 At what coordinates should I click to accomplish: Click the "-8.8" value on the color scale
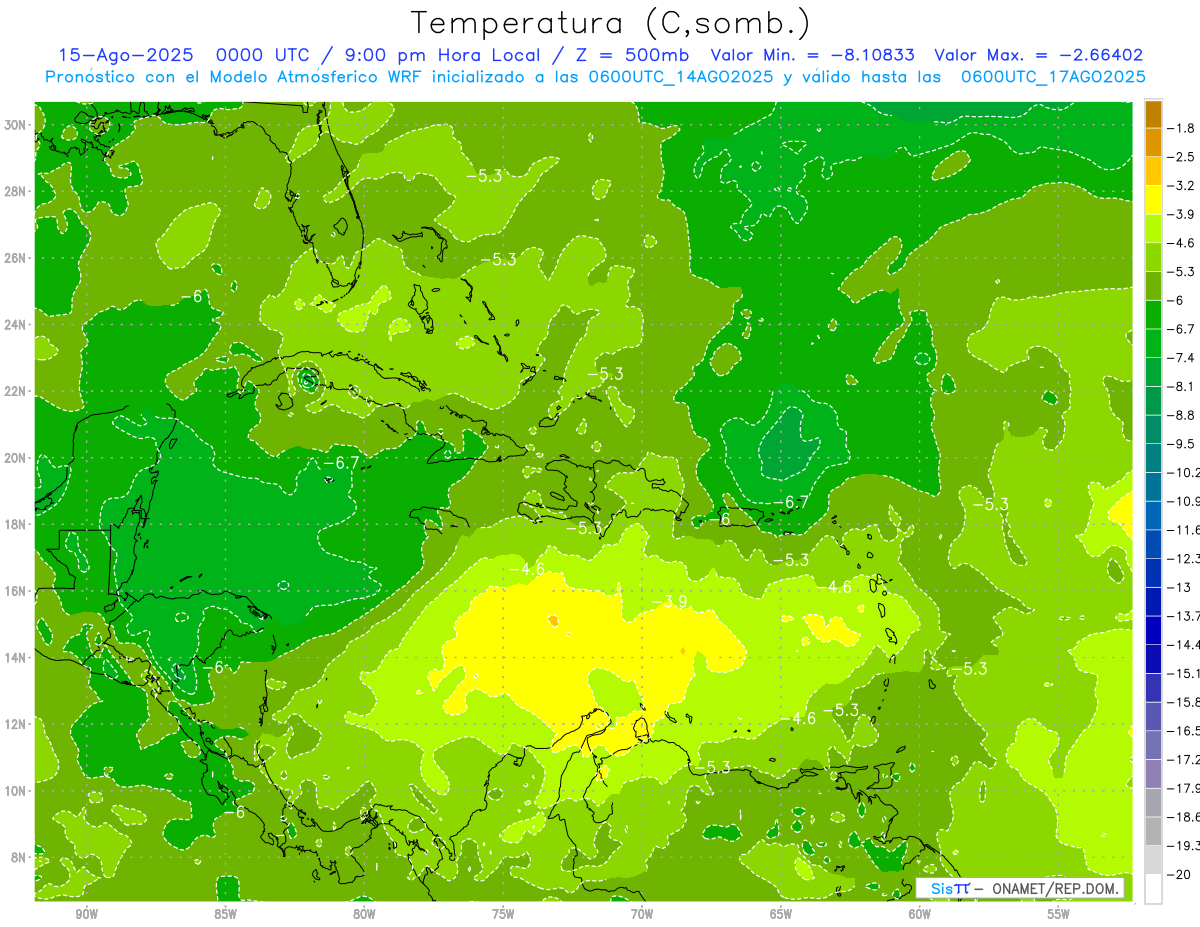(1182, 415)
